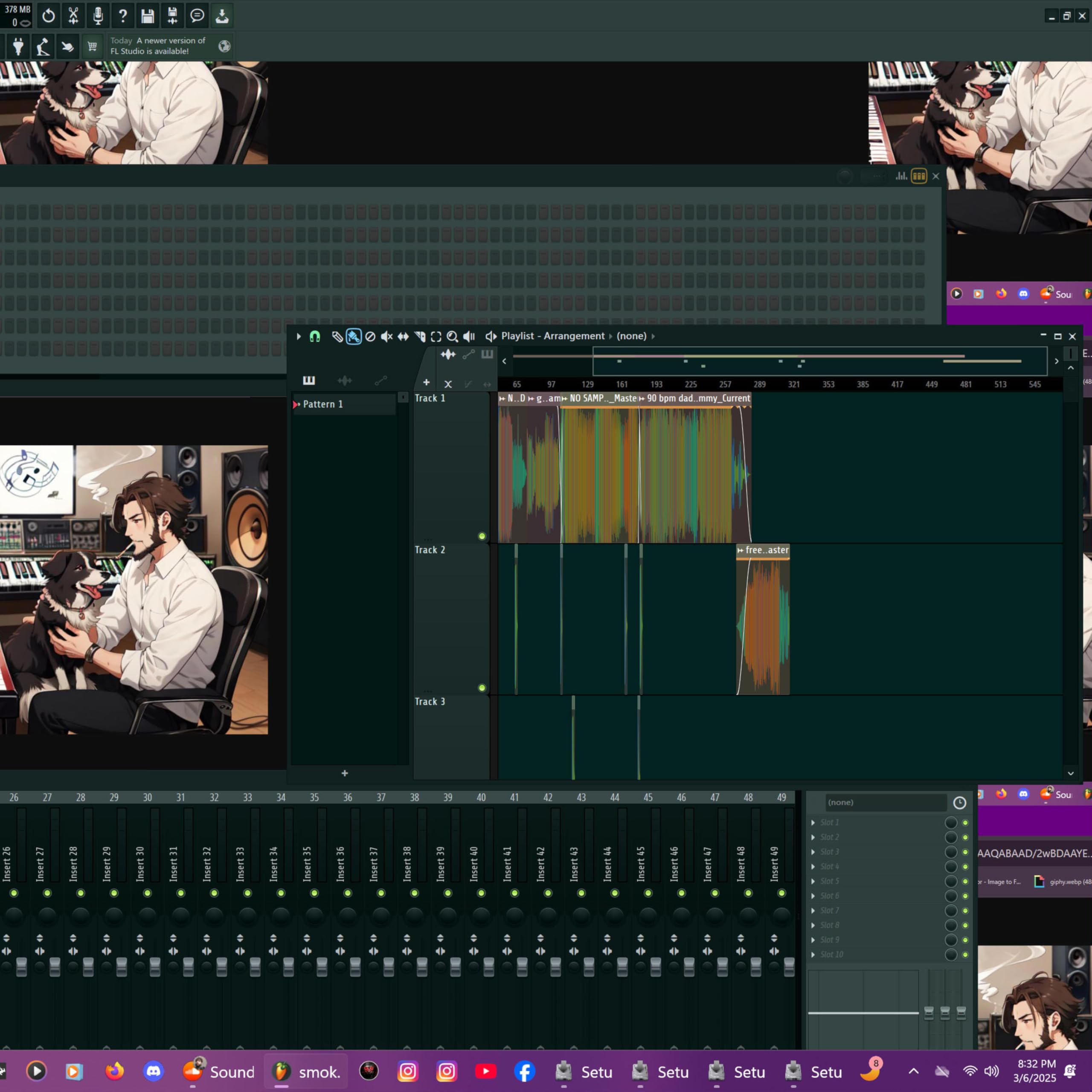1092x1092 pixels.
Task: Show audio clips tab in picker panel
Action: pos(344,380)
